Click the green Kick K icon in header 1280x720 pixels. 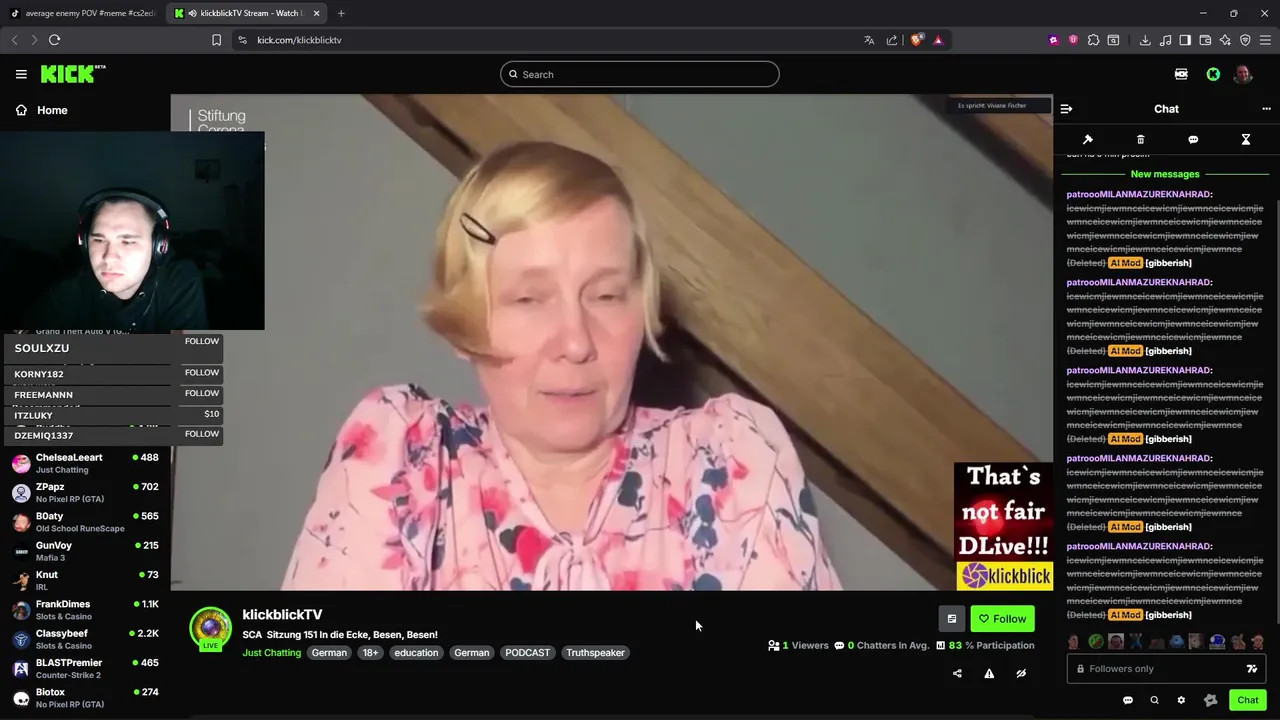pos(1213,74)
